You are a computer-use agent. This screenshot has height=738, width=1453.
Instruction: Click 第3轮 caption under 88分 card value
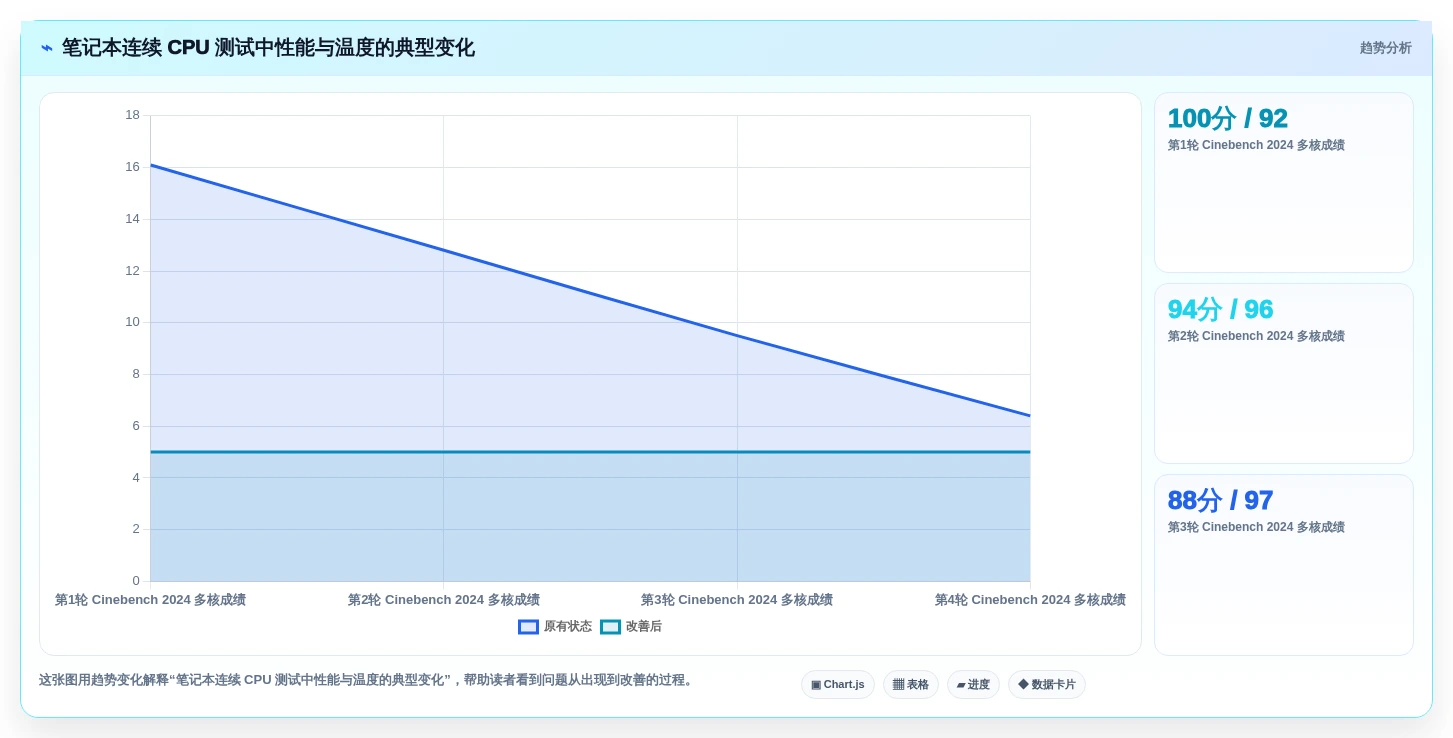click(x=1256, y=527)
